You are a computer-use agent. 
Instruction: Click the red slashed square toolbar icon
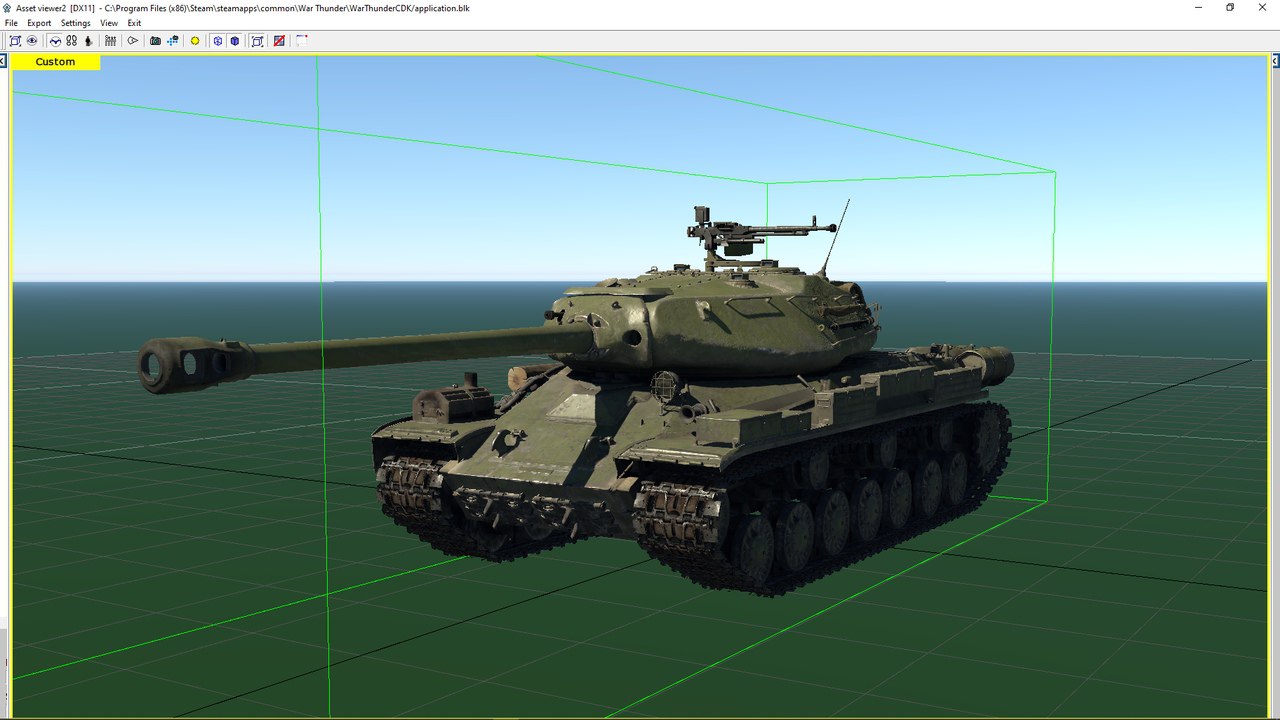(279, 41)
